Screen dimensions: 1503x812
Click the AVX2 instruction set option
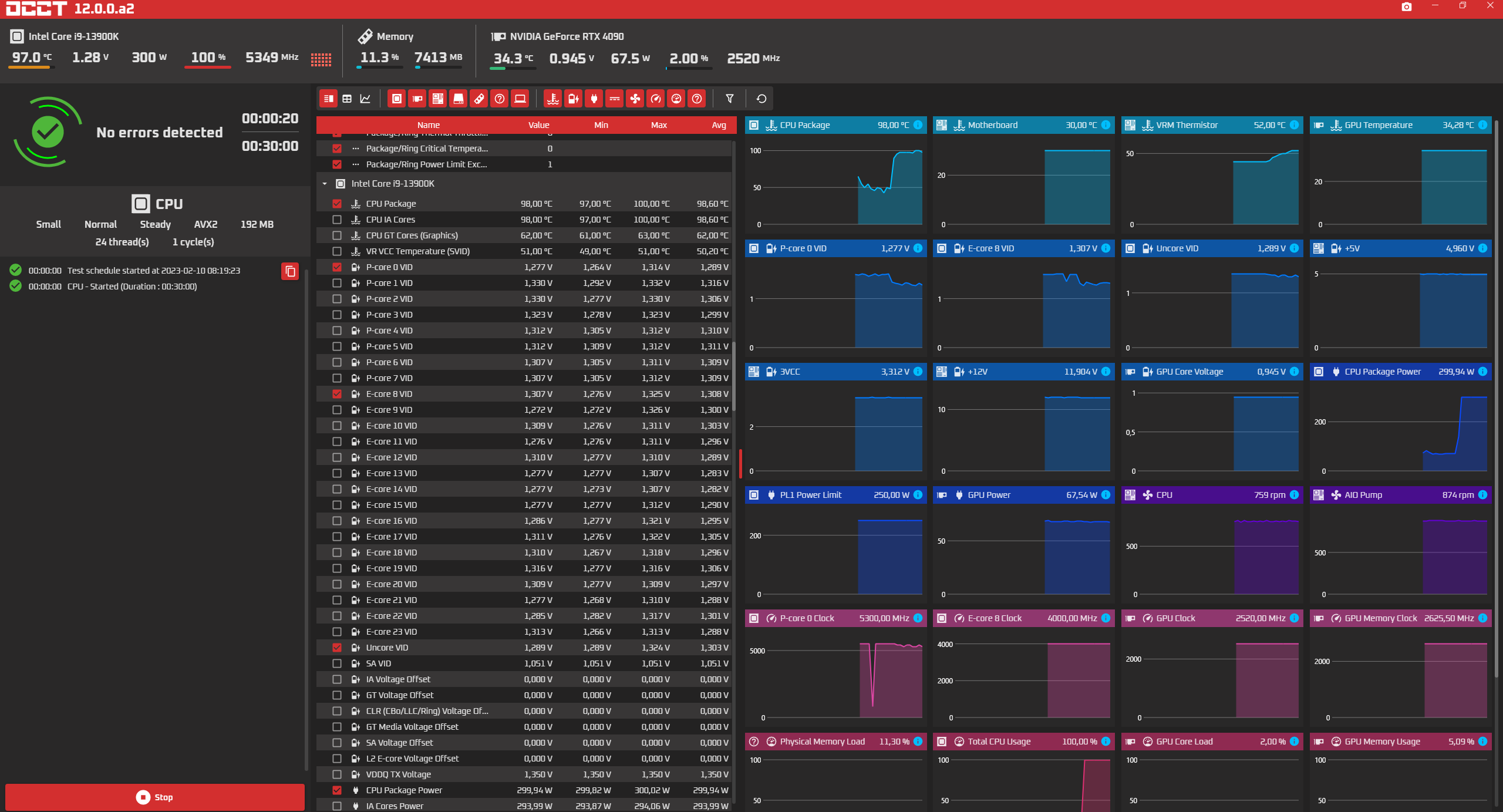205,224
